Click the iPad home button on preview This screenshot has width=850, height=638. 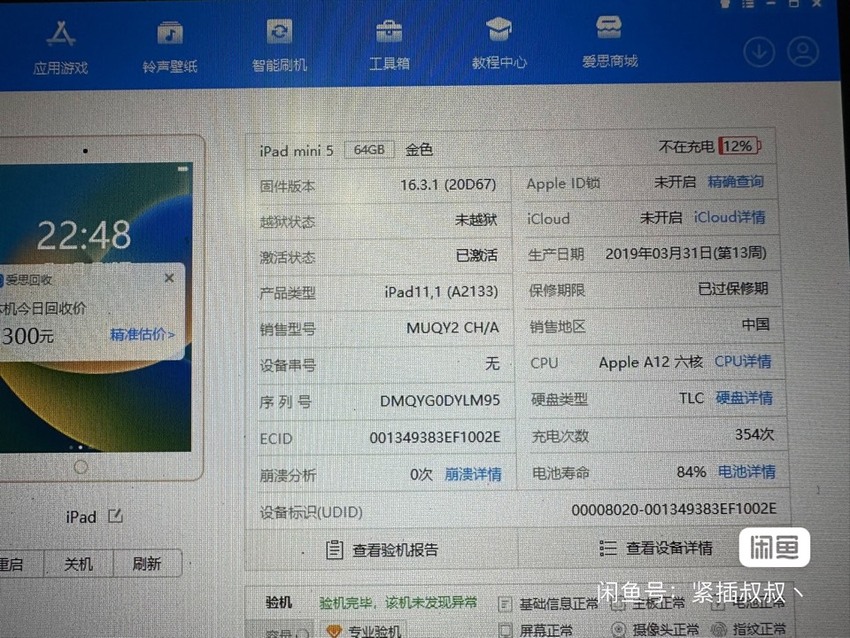[x=81, y=466]
